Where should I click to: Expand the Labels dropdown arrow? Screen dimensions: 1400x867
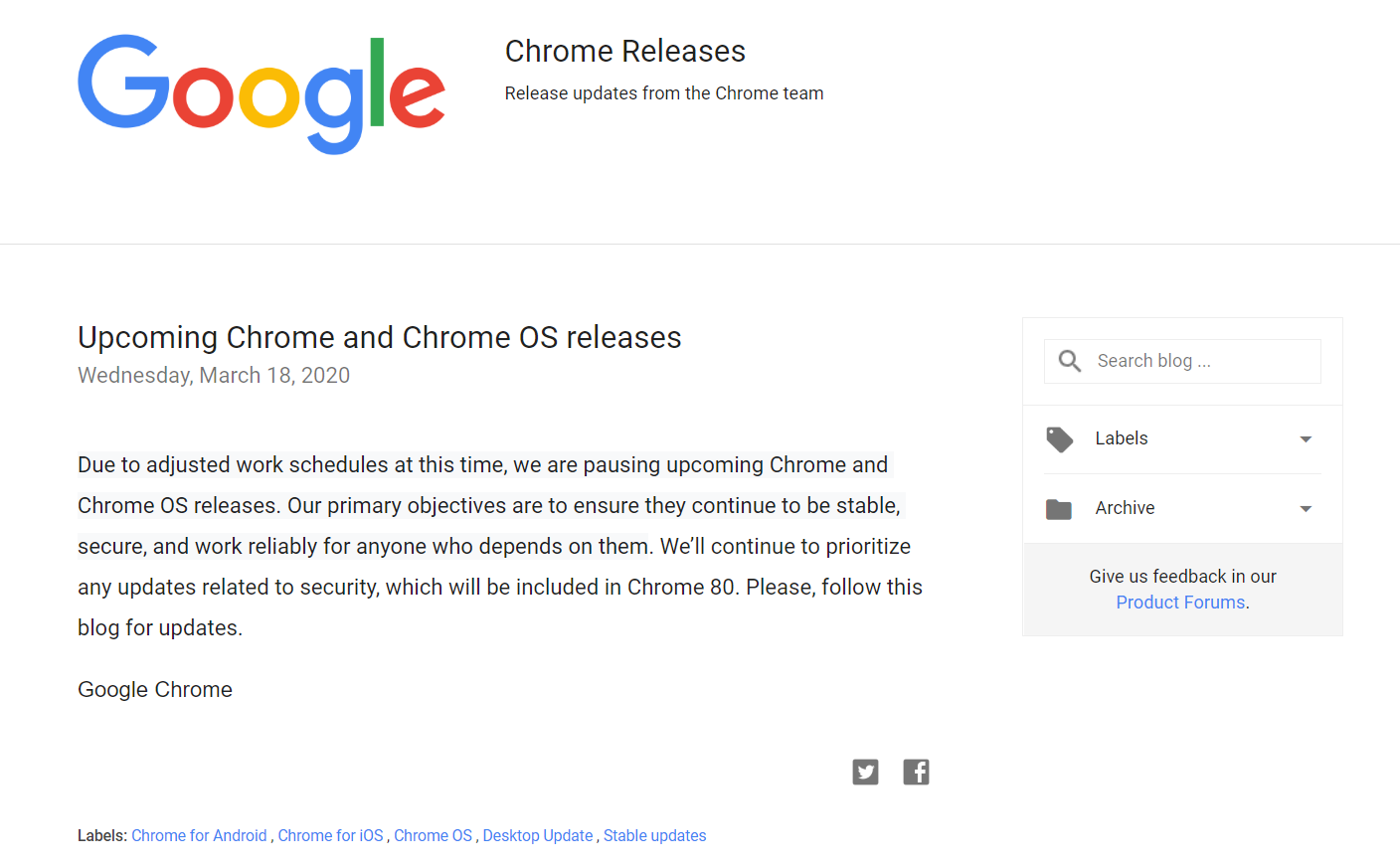click(x=1306, y=439)
